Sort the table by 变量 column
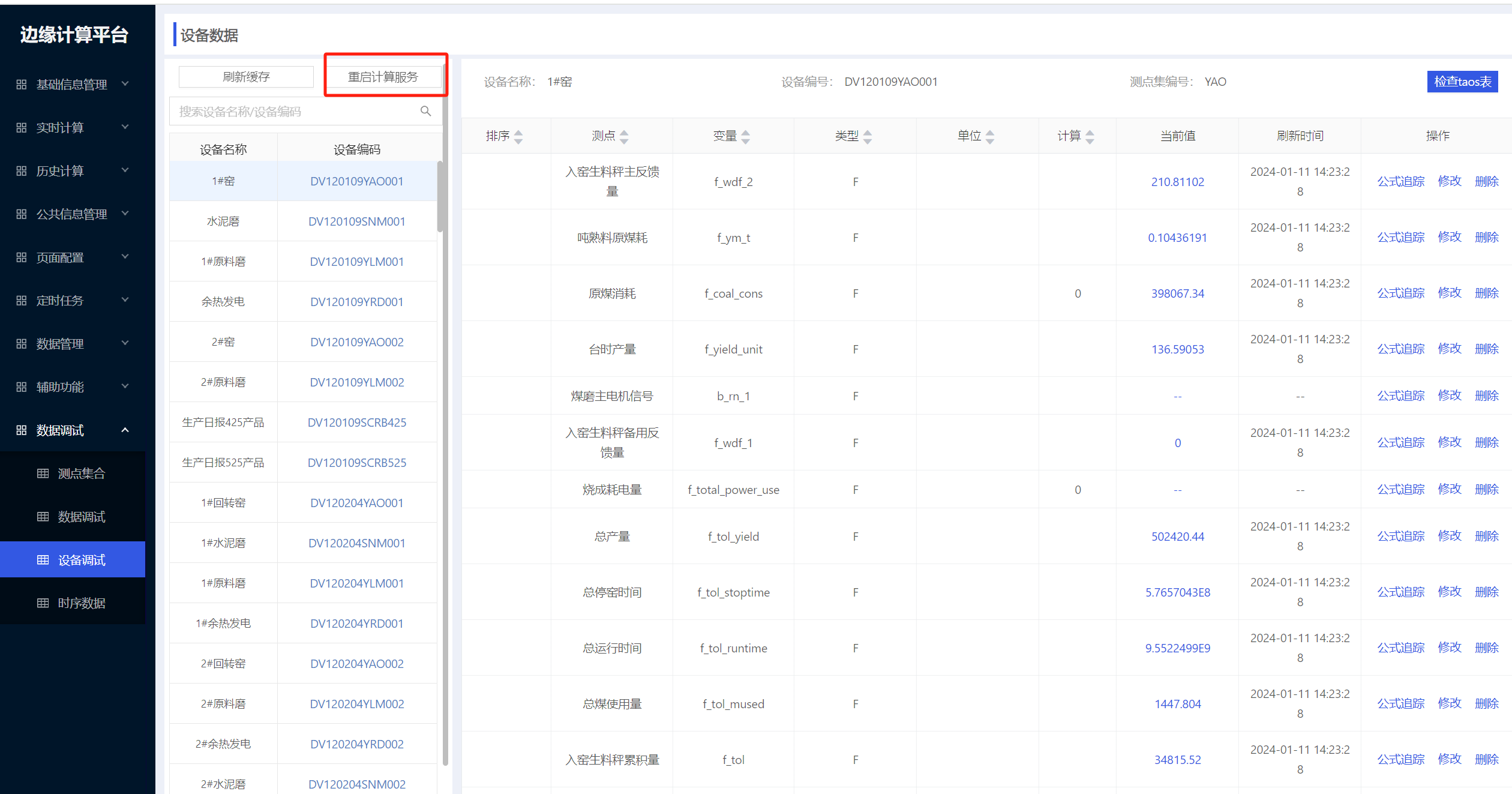This screenshot has width=1512, height=794. pyautogui.click(x=746, y=137)
